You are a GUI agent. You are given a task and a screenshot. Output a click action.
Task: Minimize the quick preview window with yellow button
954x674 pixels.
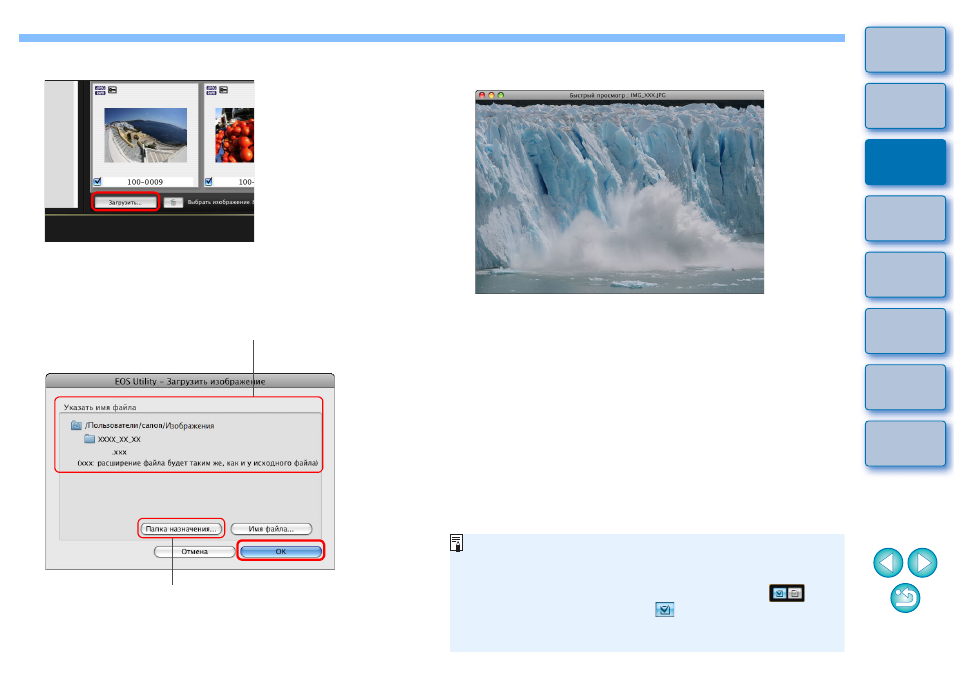(492, 96)
